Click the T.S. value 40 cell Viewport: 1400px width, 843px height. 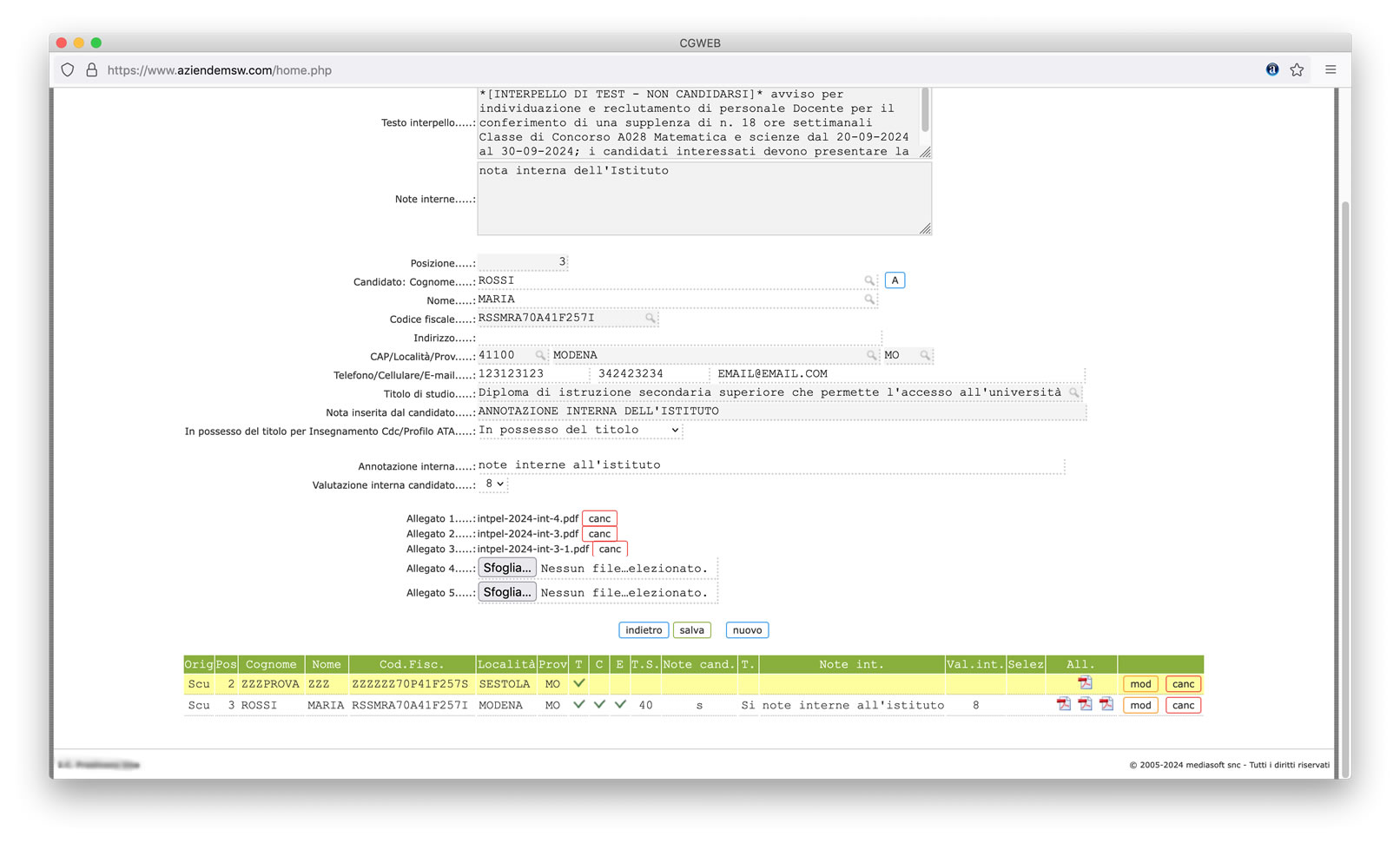pos(645,705)
